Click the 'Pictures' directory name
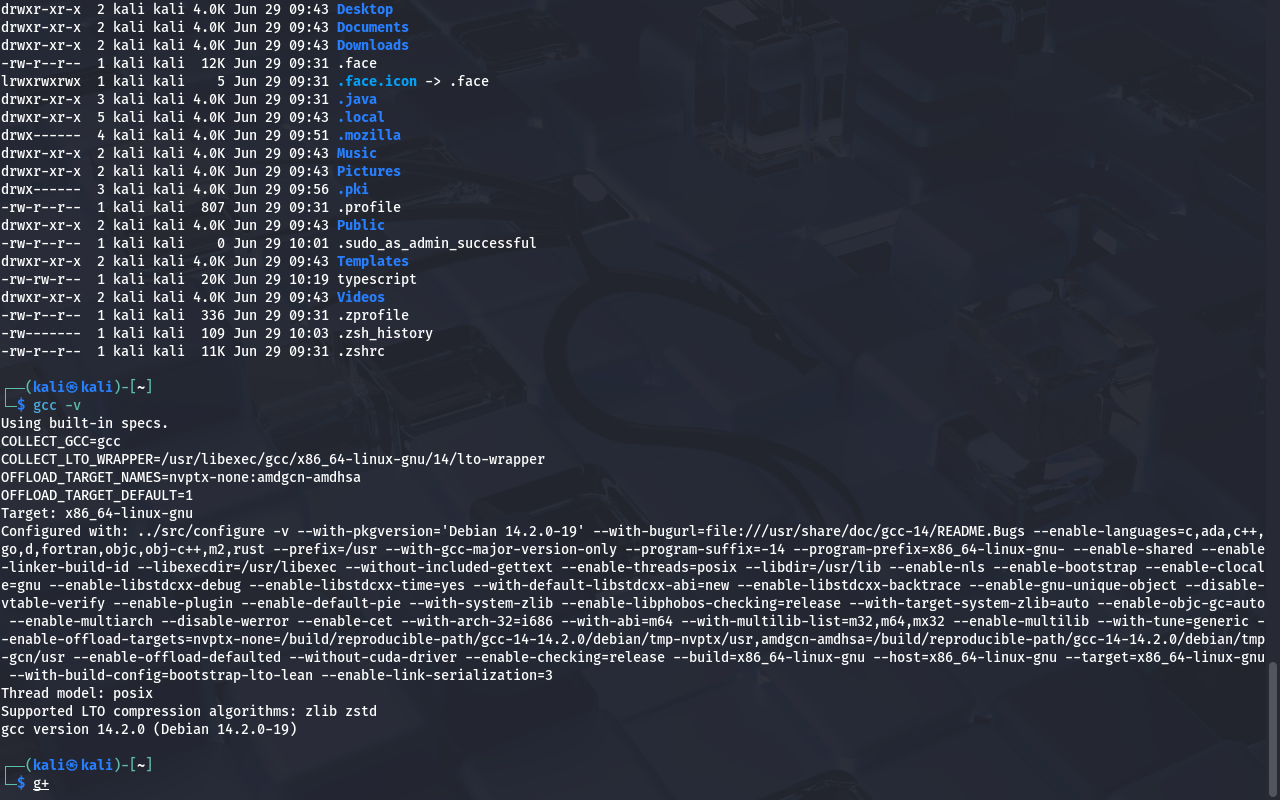The width and height of the screenshot is (1280, 800). pyautogui.click(x=369, y=171)
